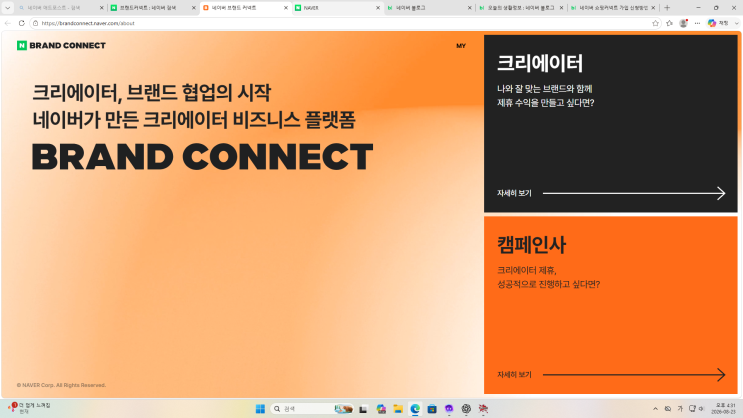Open the Copilot app in taskbar
This screenshot has width=743, height=418.
pyautogui.click(x=381, y=409)
